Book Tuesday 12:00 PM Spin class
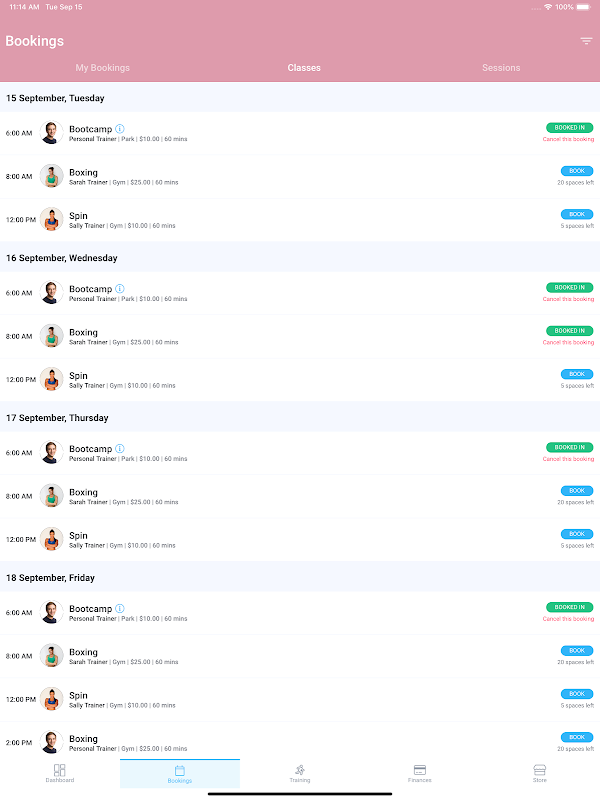Image resolution: width=600 pixels, height=800 pixels. coord(577,214)
